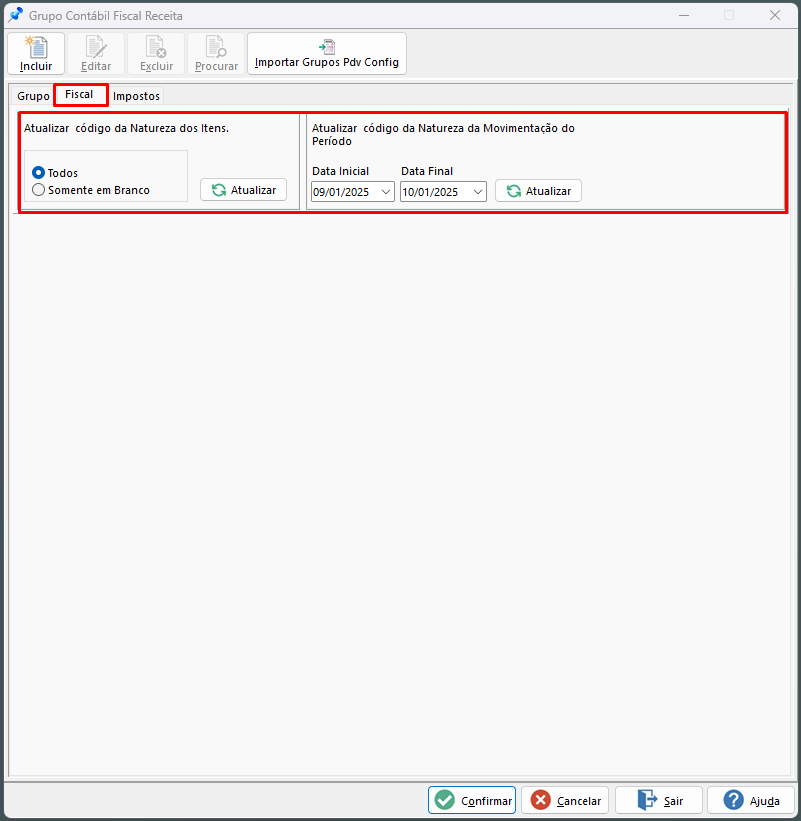
Task: Click the Cancelar button
Action: coord(565,800)
